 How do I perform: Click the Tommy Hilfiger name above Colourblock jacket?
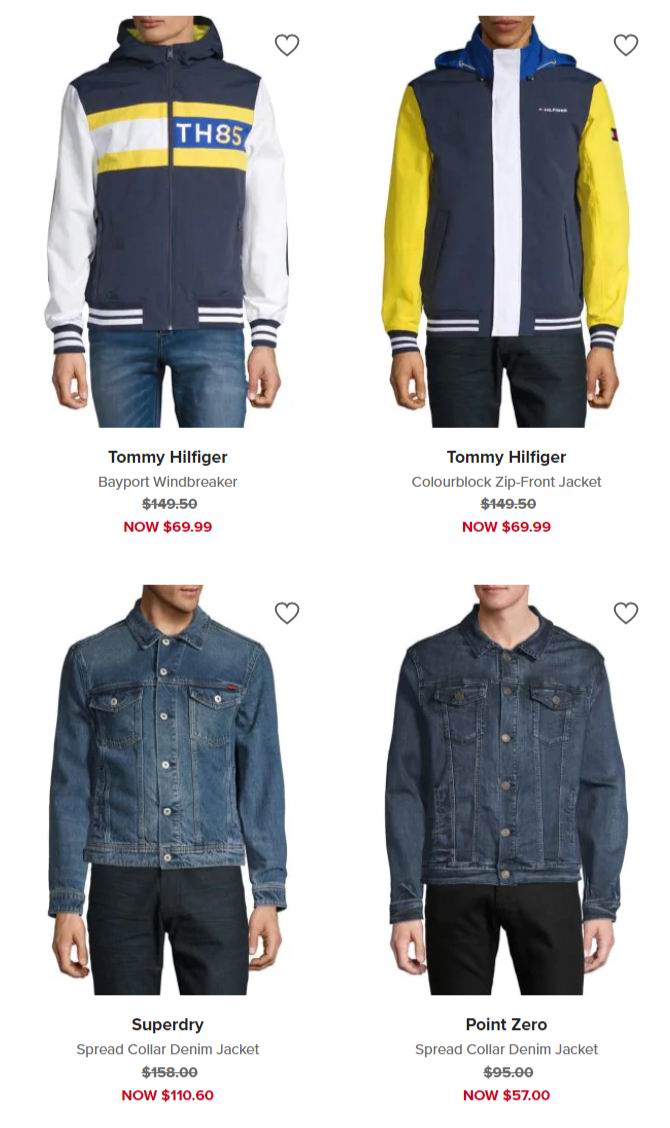coord(507,457)
